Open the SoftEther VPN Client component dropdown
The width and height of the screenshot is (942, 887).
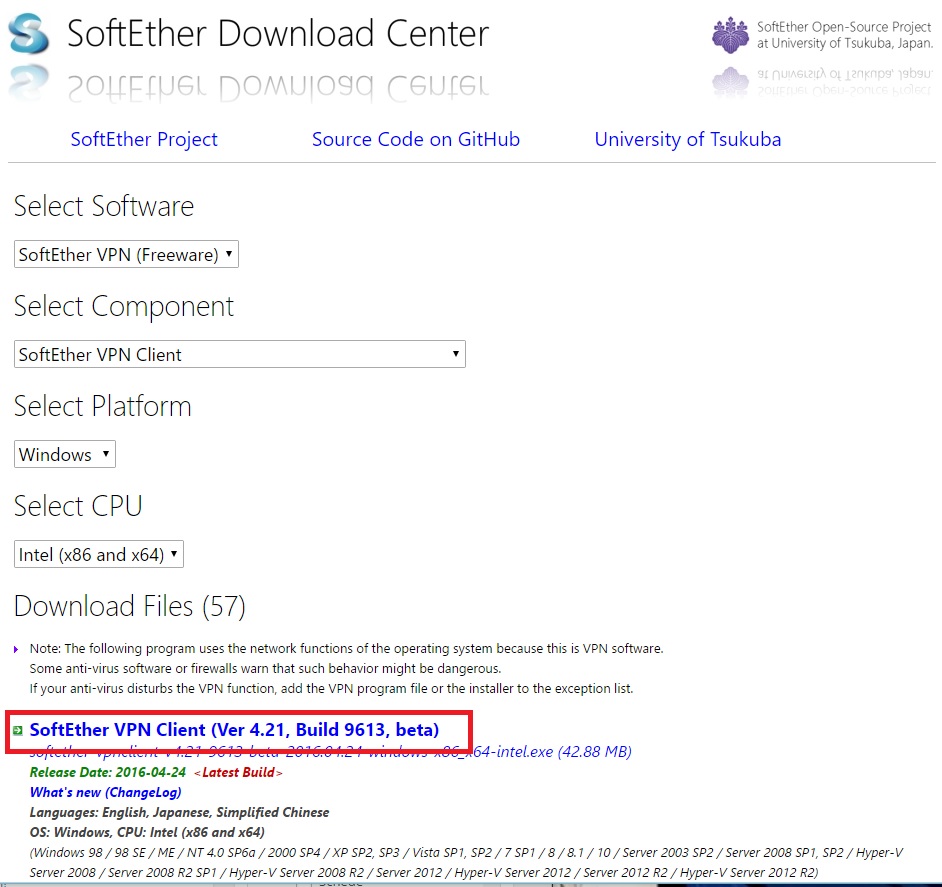tap(240, 354)
